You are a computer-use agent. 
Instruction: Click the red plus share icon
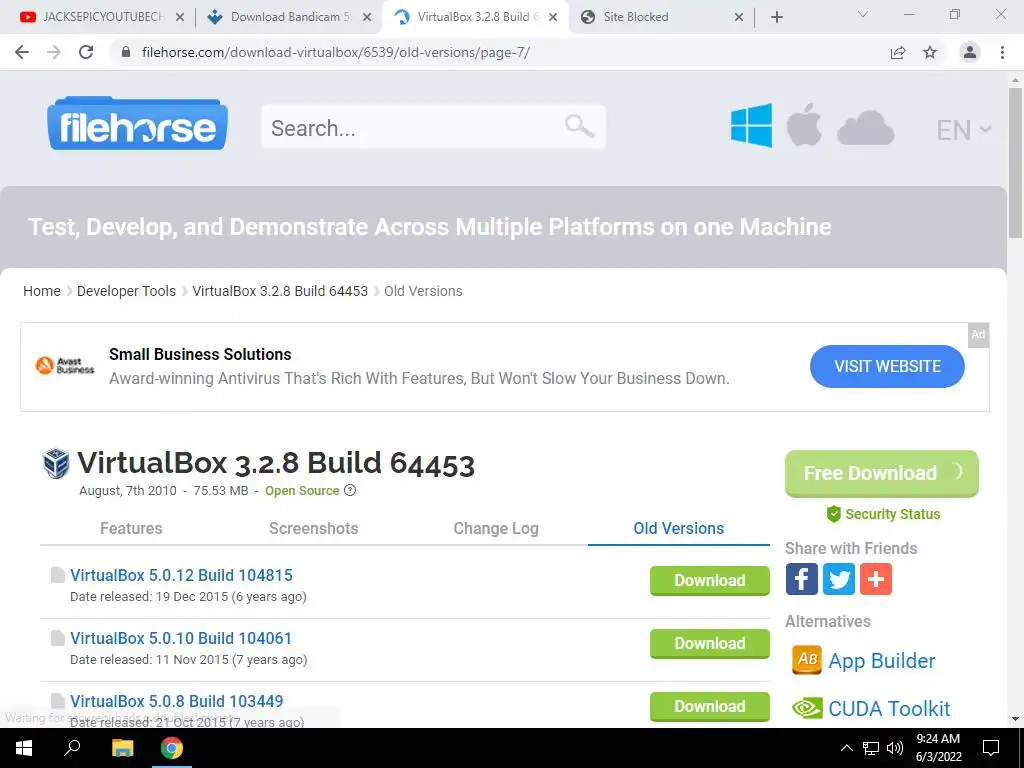[876, 579]
